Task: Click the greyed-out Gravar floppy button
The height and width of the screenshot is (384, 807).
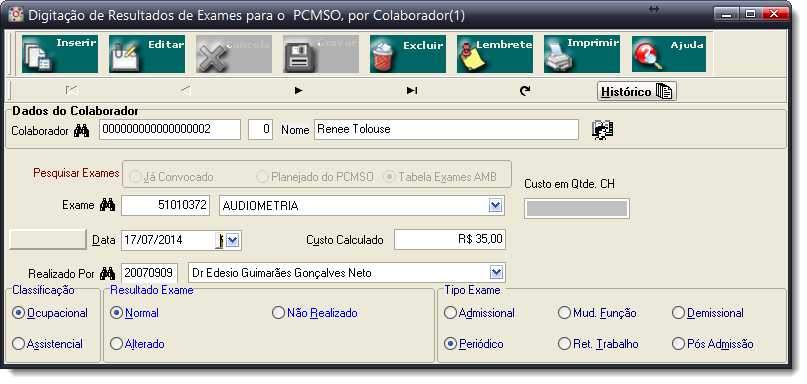Action: tap(321, 54)
